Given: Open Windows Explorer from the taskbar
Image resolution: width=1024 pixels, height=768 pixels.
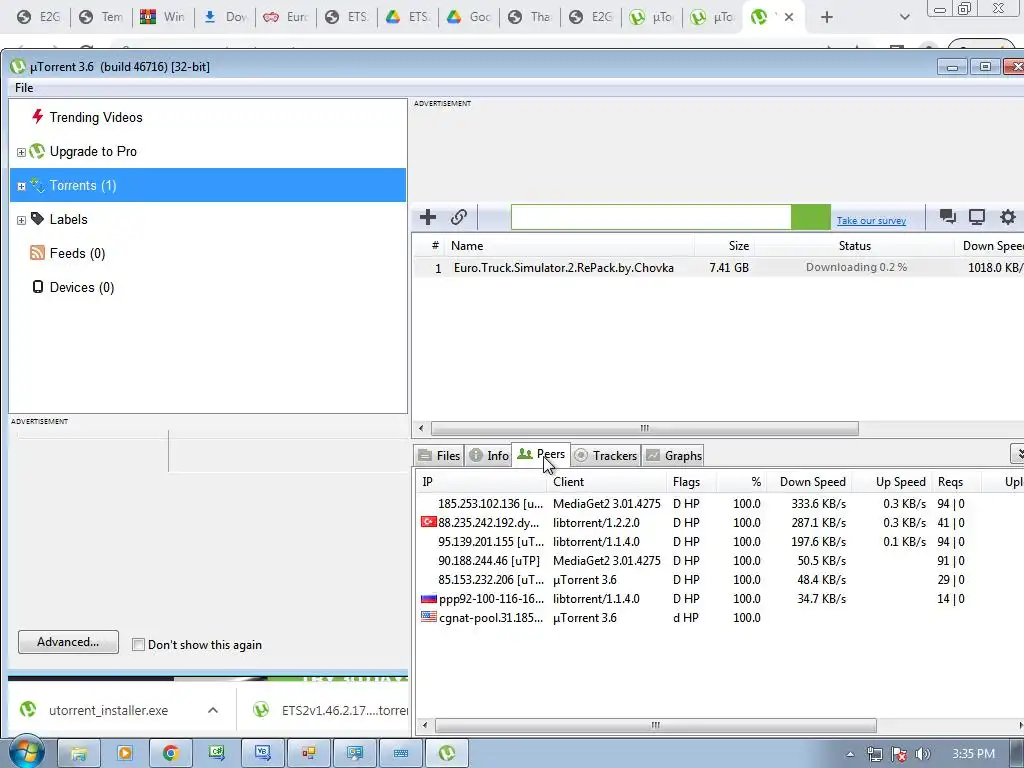Looking at the screenshot, I should coord(79,753).
